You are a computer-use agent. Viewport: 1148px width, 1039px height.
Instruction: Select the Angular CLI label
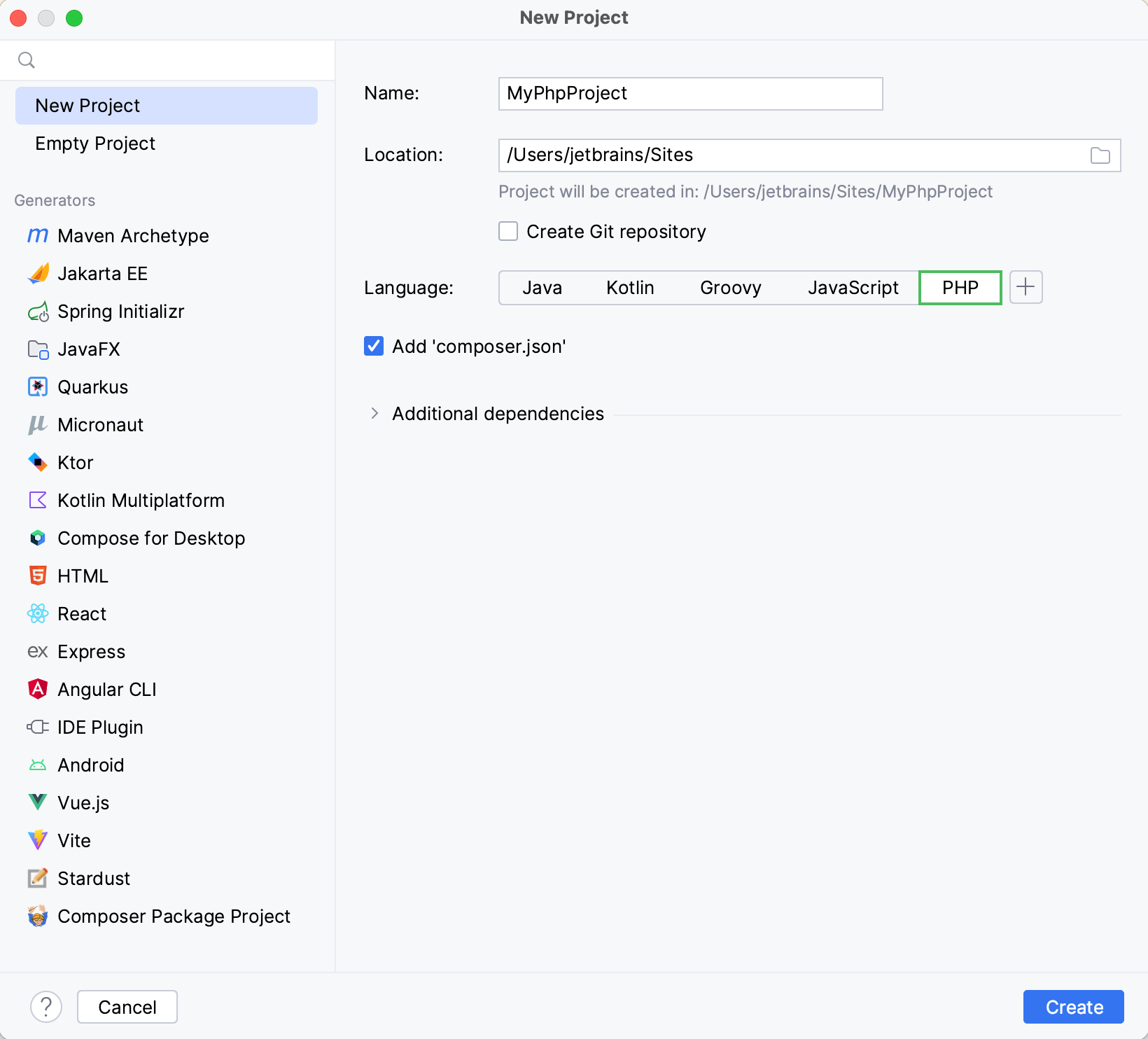coord(107,690)
